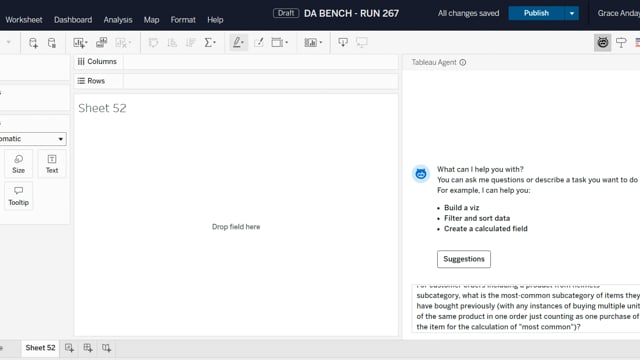Click the Swap Rows and Columns icon
Viewport: 640px width, 360px height.
point(153,42)
